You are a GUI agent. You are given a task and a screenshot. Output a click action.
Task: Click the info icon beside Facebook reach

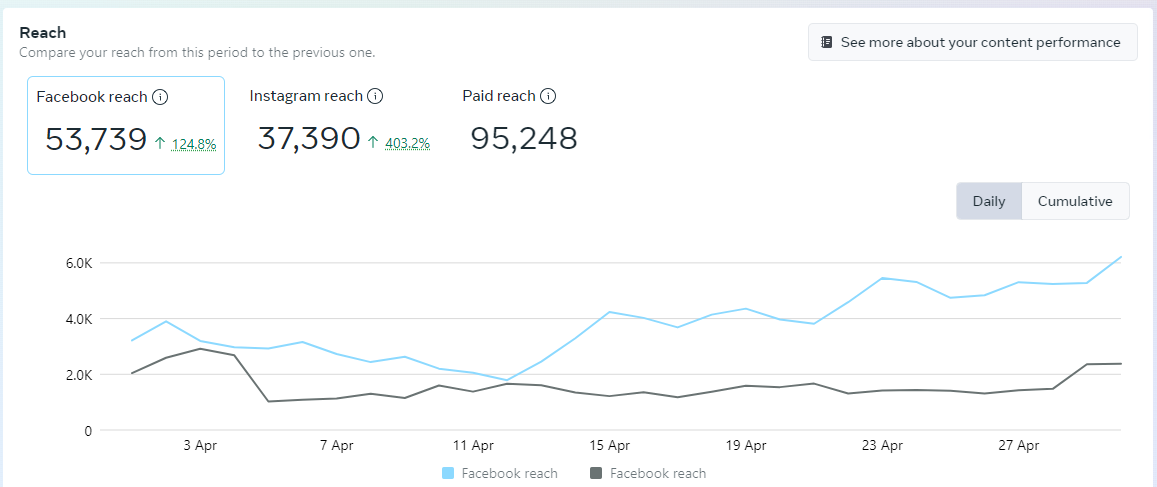(x=160, y=97)
